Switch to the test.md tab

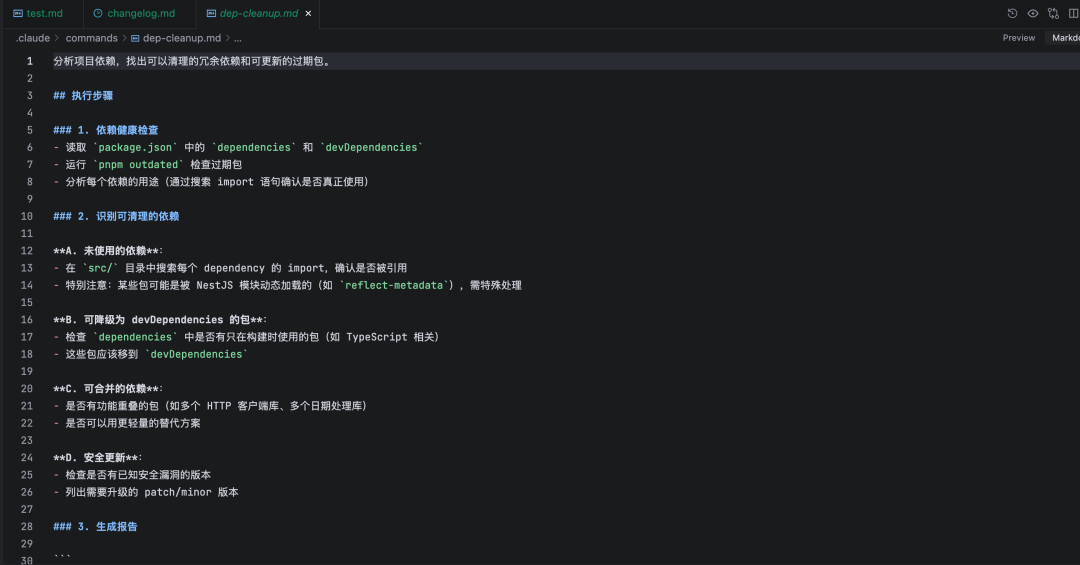44,13
